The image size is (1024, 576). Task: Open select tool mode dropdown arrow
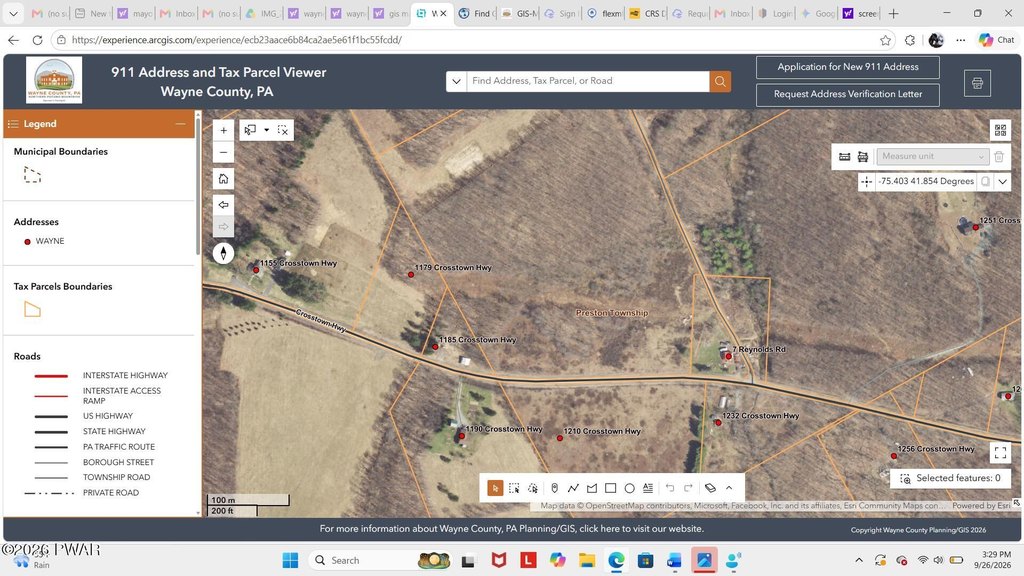266,130
